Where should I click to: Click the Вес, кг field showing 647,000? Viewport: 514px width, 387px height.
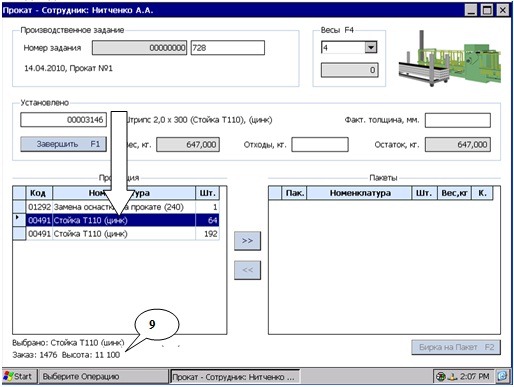188,145
